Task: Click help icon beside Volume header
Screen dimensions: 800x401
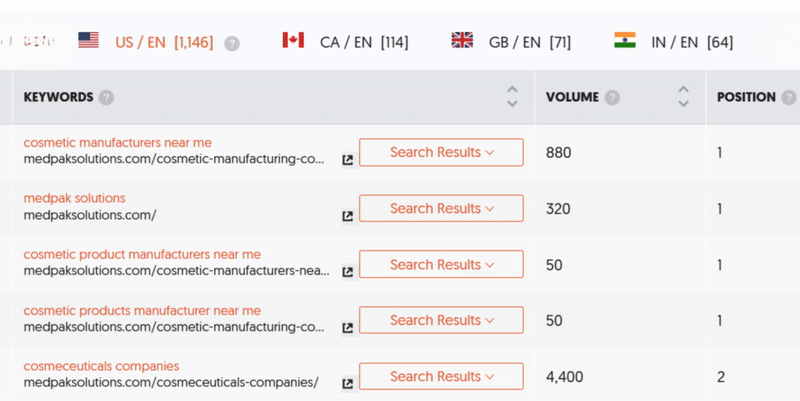Action: coord(612,98)
